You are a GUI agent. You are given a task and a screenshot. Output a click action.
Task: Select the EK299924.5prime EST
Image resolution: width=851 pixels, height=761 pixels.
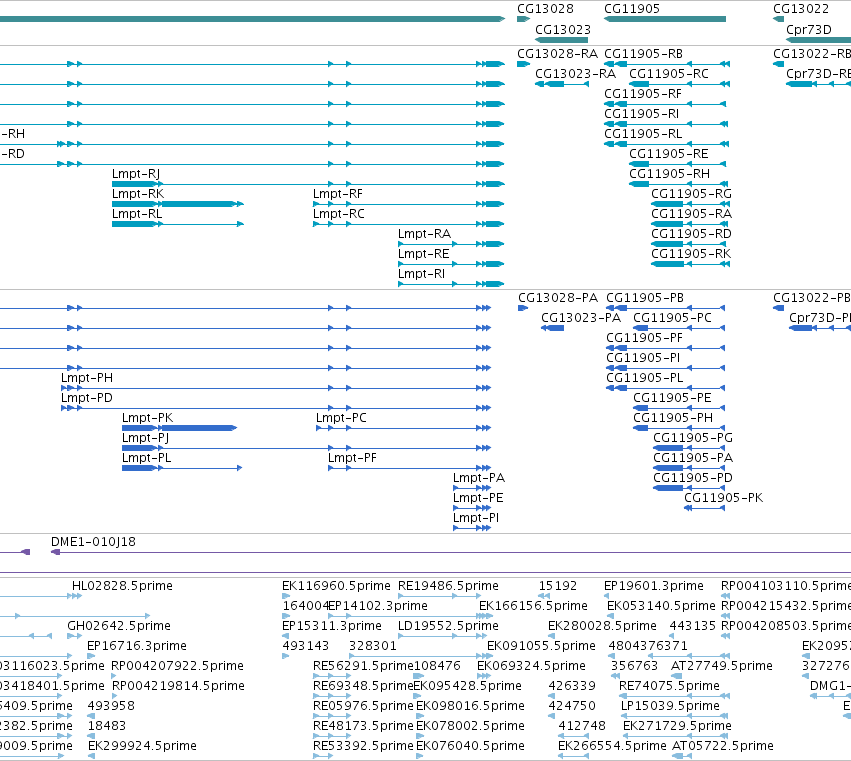pyautogui.click(x=92, y=756)
